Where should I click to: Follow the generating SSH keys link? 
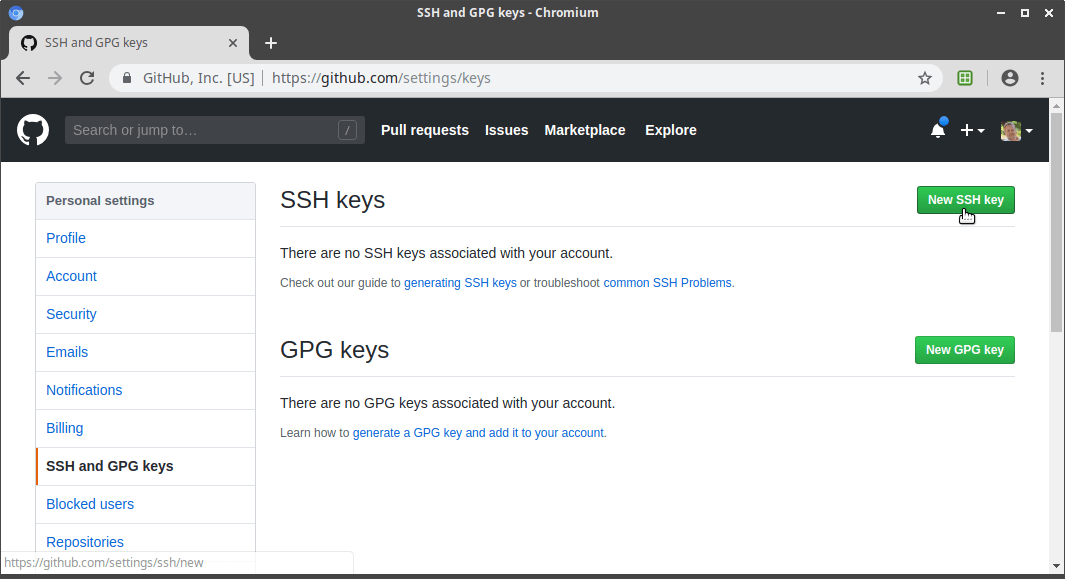click(460, 283)
